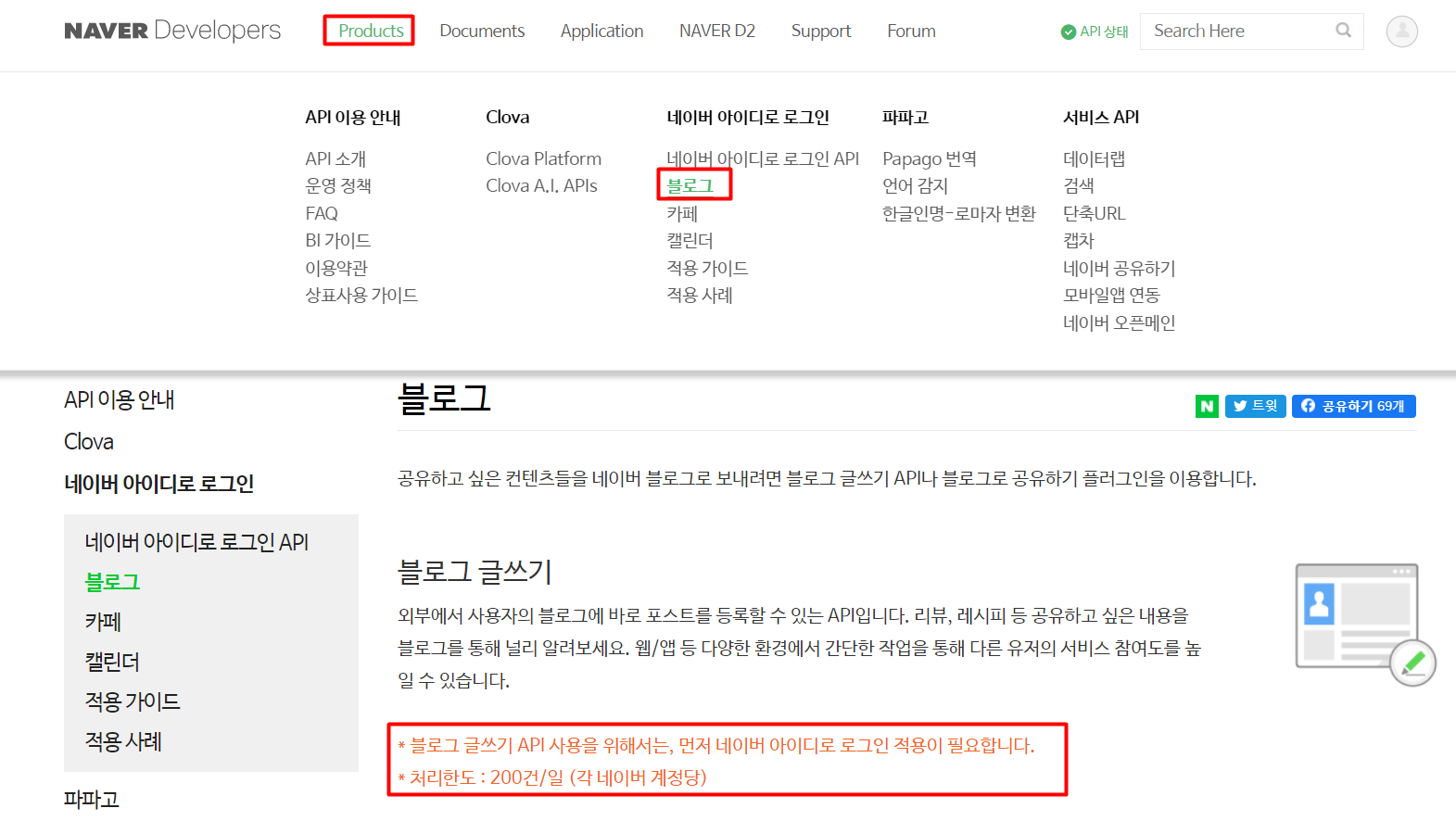Open 모바일앱 연동 link
The image size is (1456, 821).
click(x=1111, y=295)
